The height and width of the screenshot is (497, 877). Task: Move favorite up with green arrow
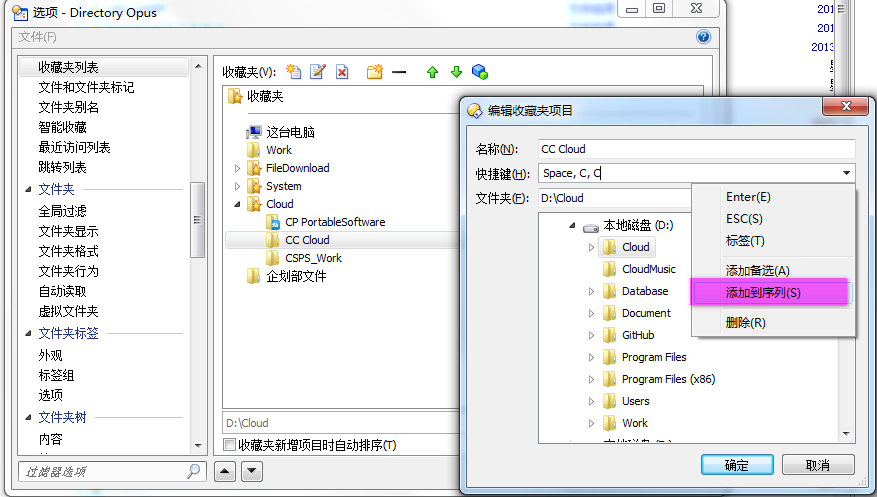tap(432, 72)
